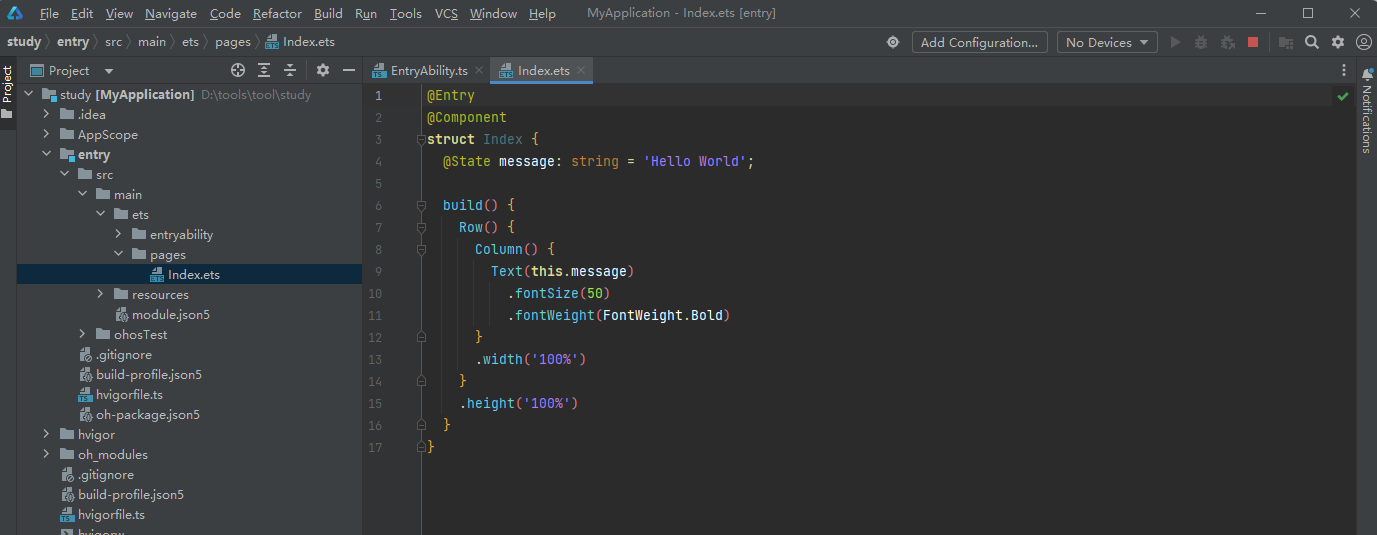Click 'pages' in the breadcrumb bar
This screenshot has width=1377, height=535.
[233, 42]
